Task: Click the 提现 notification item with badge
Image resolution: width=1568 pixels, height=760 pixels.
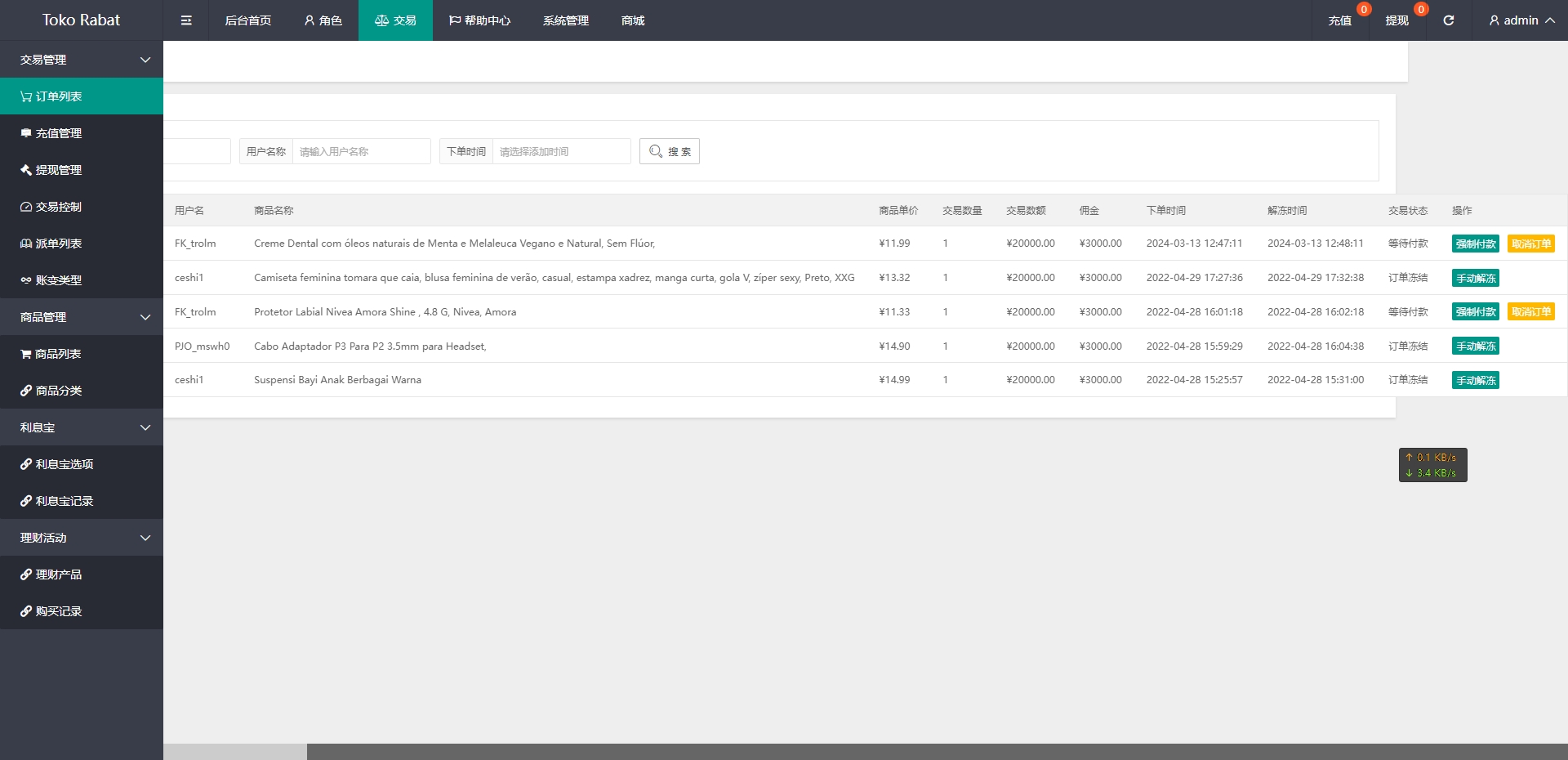Action: pos(1396,20)
